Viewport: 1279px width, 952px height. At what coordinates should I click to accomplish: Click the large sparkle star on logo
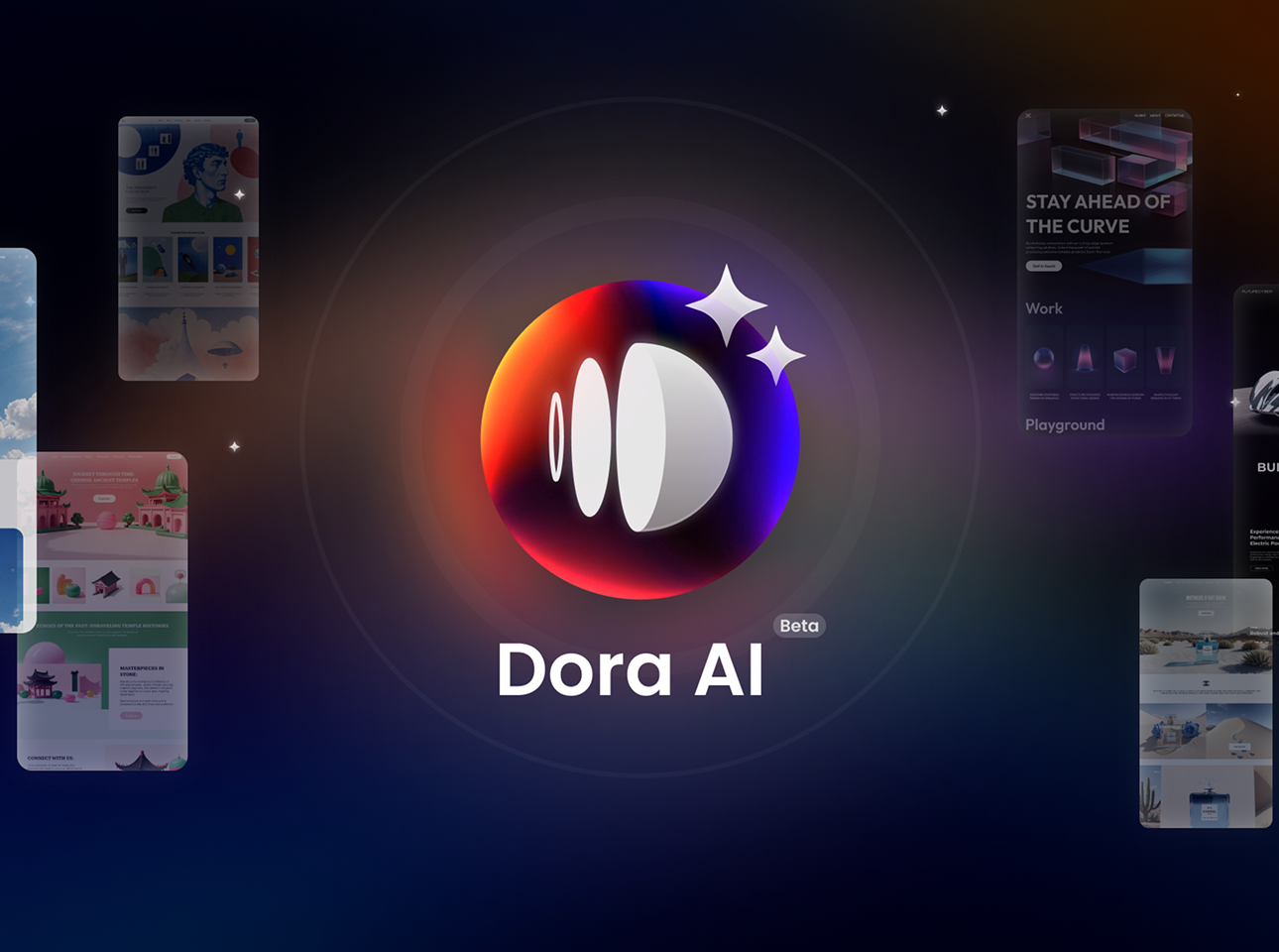tap(727, 304)
